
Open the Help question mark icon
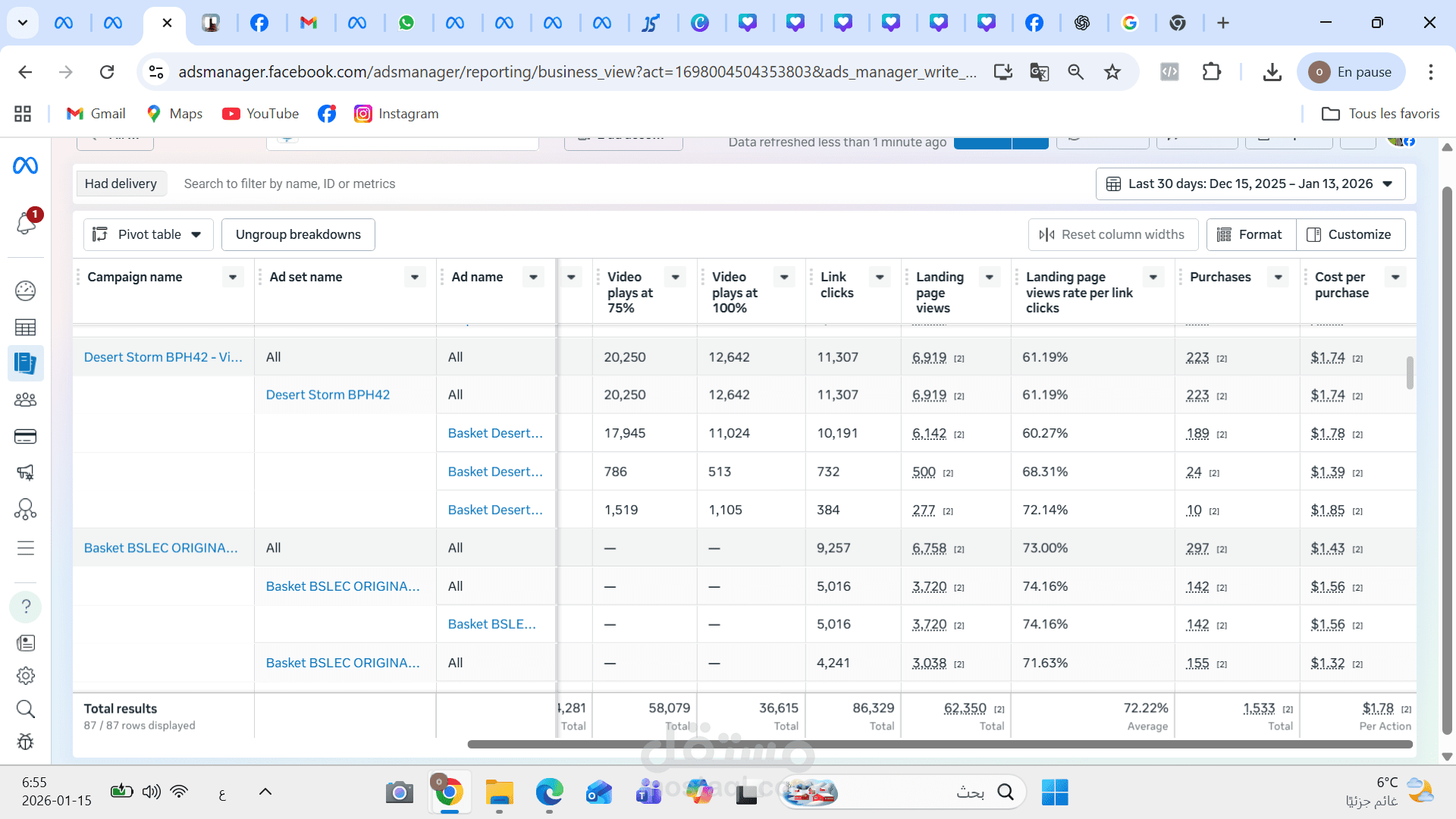pyautogui.click(x=26, y=607)
